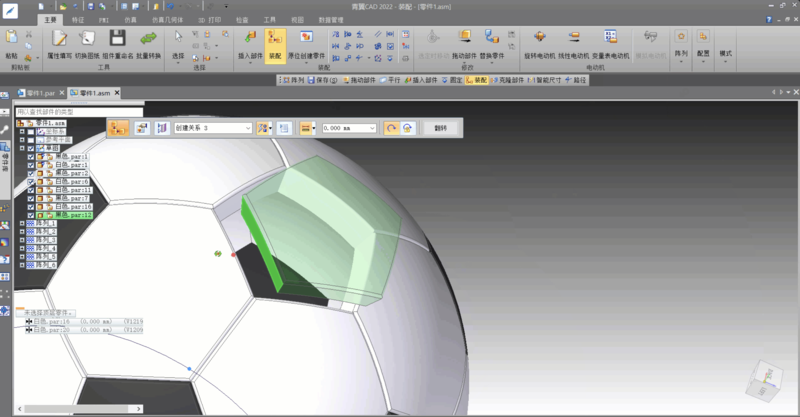This screenshot has width=800, height=417.
Task: Open the 零件1.par document tab
Action: [x=40, y=92]
